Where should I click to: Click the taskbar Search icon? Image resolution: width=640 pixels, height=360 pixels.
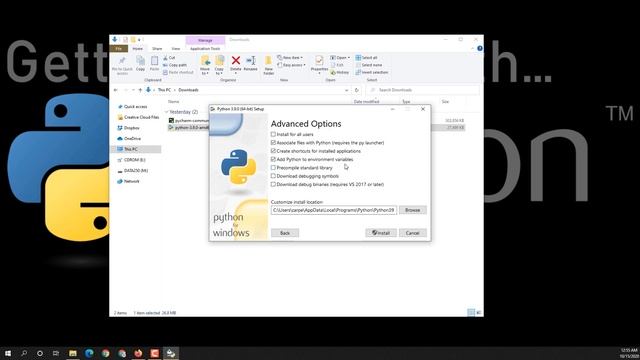tap(24, 353)
